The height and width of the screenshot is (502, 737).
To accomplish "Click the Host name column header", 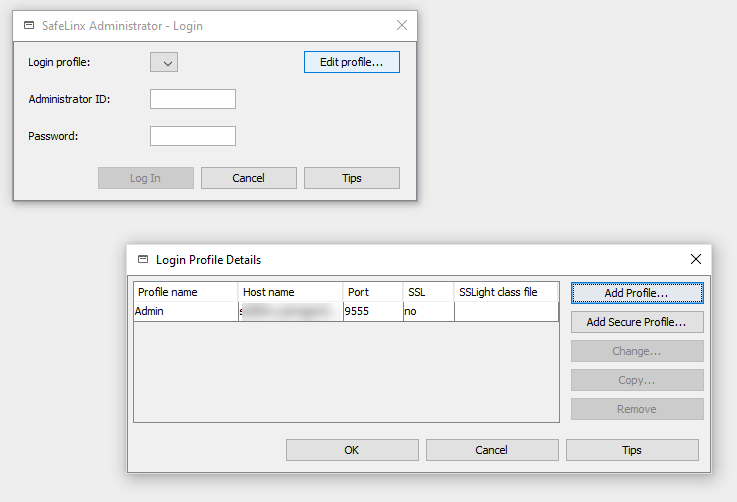I will click(x=290, y=292).
